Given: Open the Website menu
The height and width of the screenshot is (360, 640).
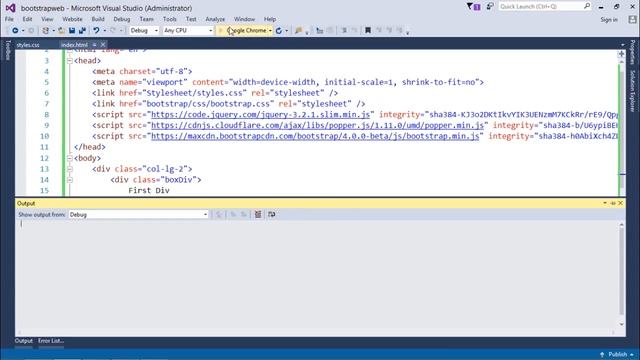Looking at the screenshot, I should click(x=72, y=19).
